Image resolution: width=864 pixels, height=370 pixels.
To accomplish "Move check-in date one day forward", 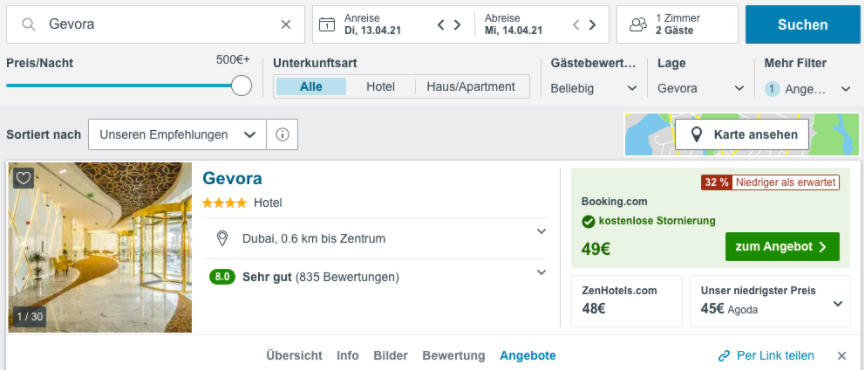I will point(457,25).
